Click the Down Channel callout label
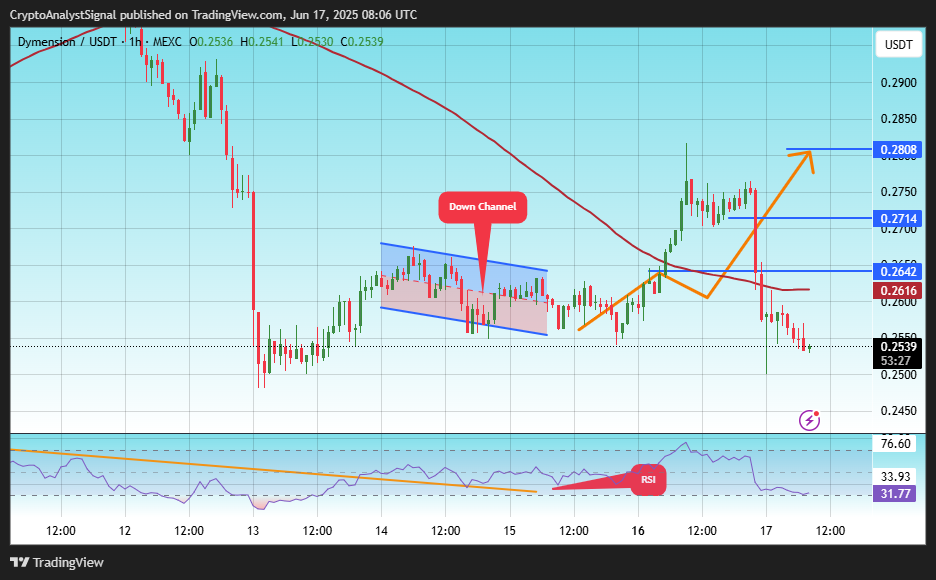This screenshot has height=580, width=936. coord(482,207)
